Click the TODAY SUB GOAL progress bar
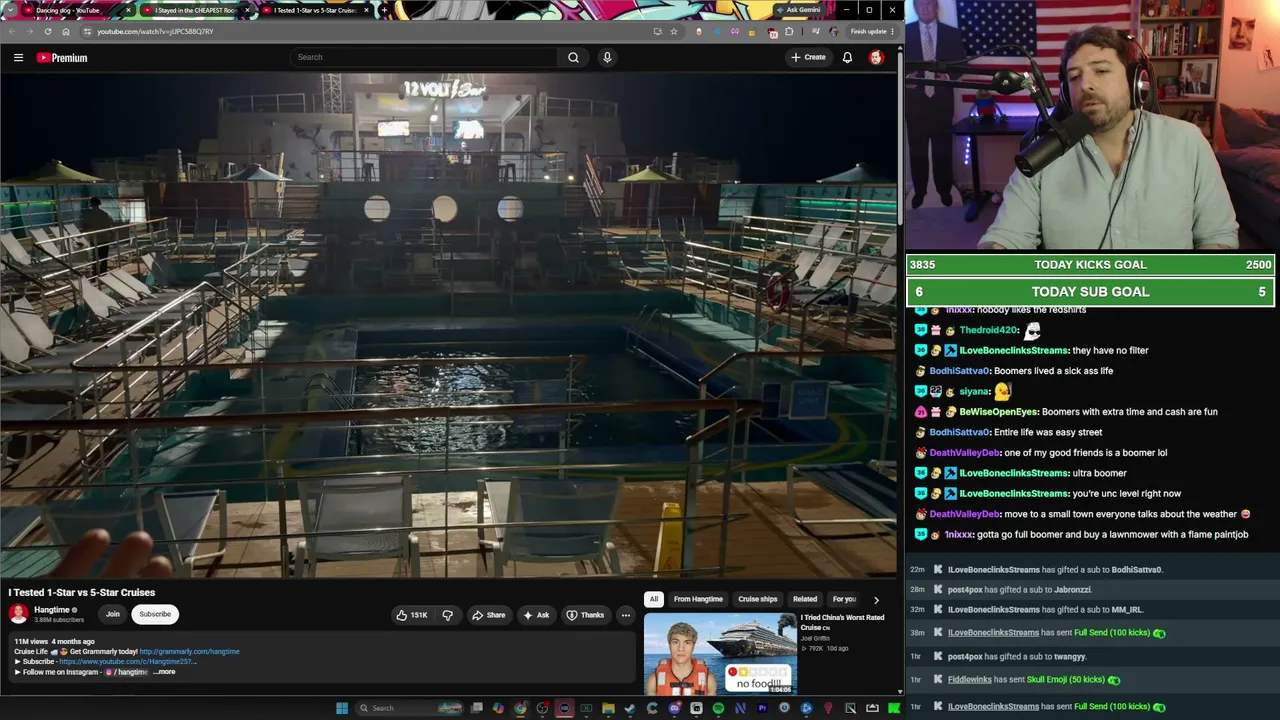This screenshot has height=720, width=1280. 1090,292
